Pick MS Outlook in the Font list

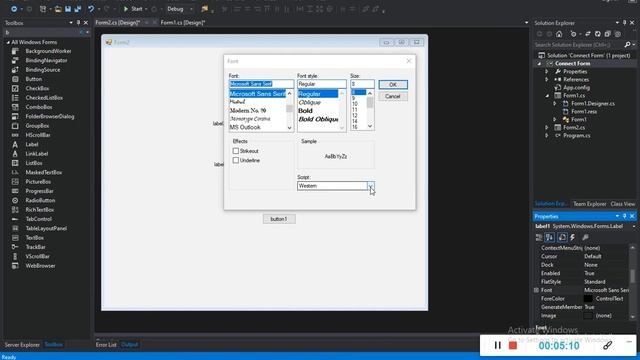click(x=245, y=127)
